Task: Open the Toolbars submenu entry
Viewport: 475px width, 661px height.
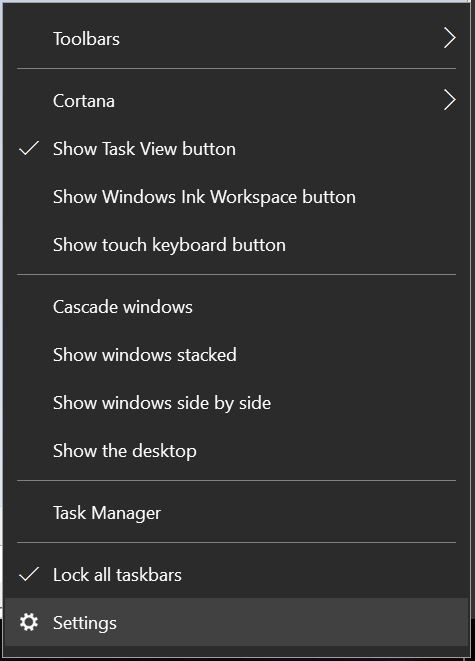Action: 236,38
